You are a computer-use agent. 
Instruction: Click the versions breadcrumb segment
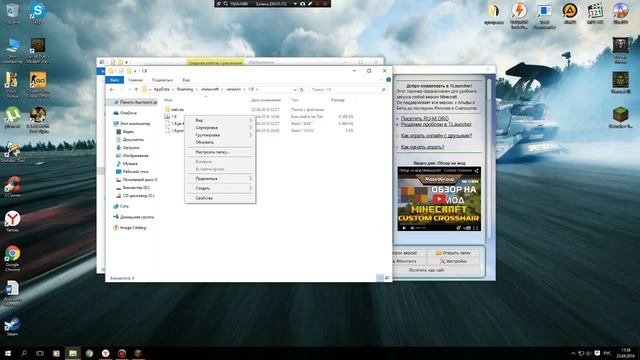pos(233,89)
